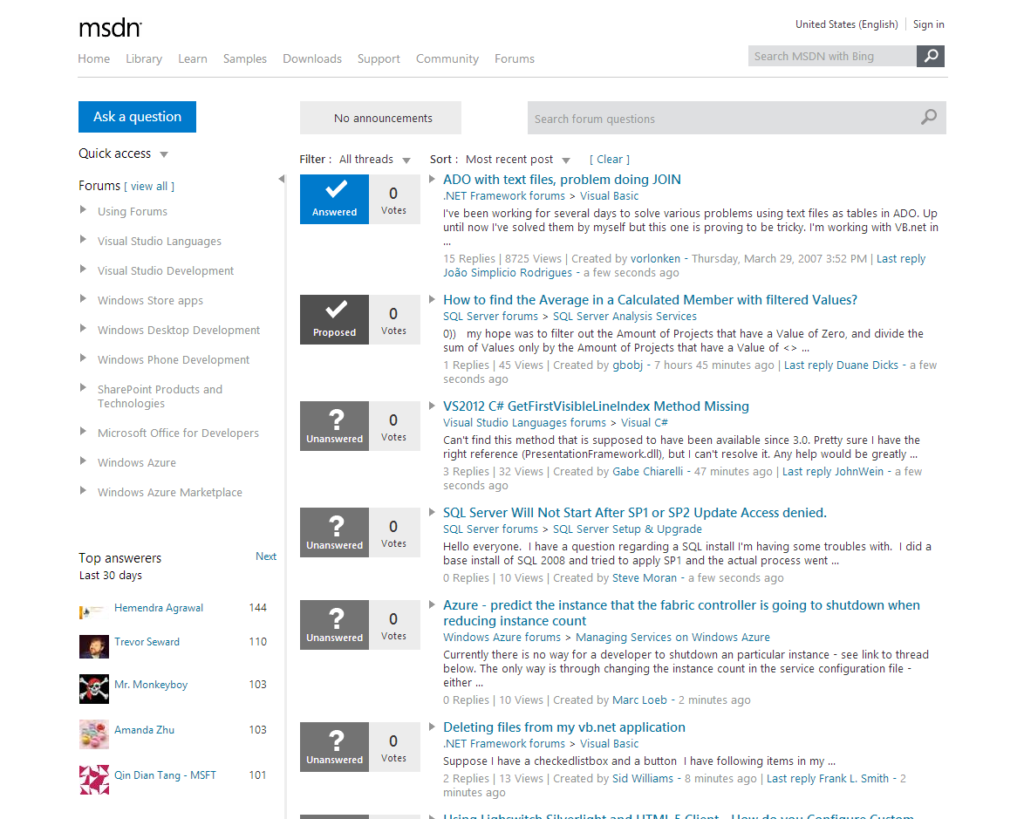This screenshot has height=819, width=1024.
Task: Click the Ask a question button
Action: pos(137,116)
